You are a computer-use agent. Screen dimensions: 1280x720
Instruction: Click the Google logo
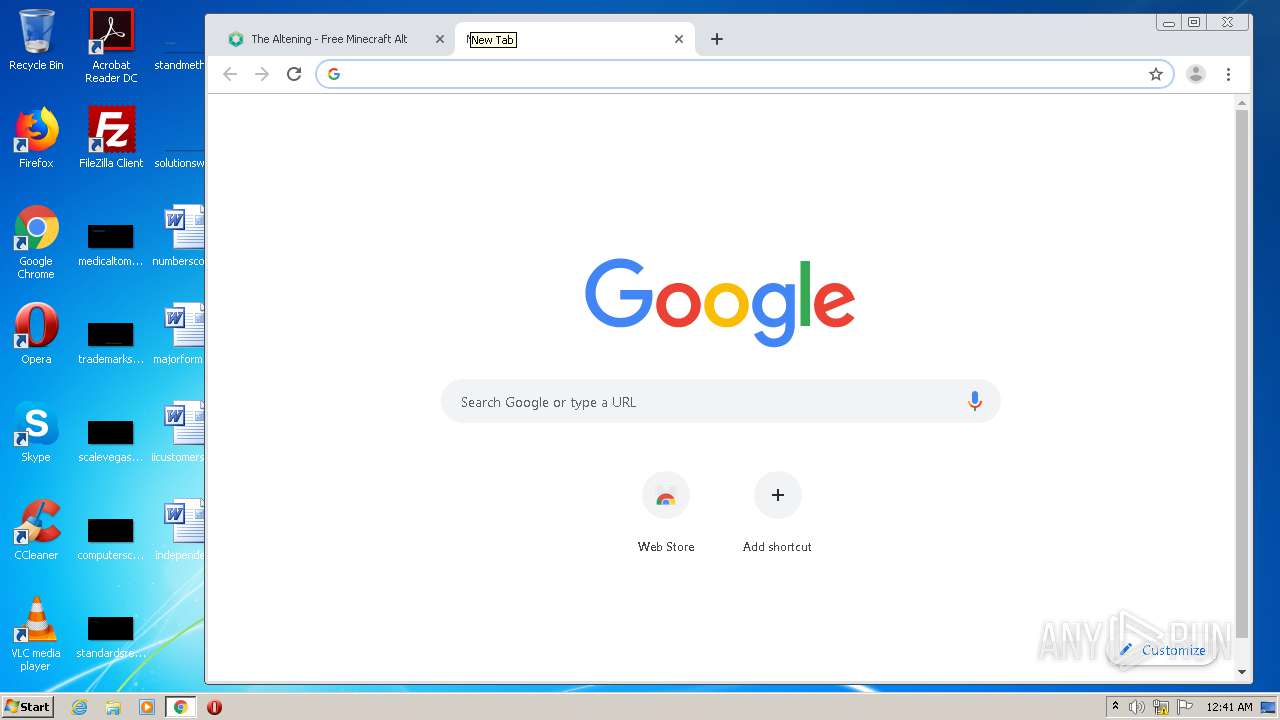720,301
